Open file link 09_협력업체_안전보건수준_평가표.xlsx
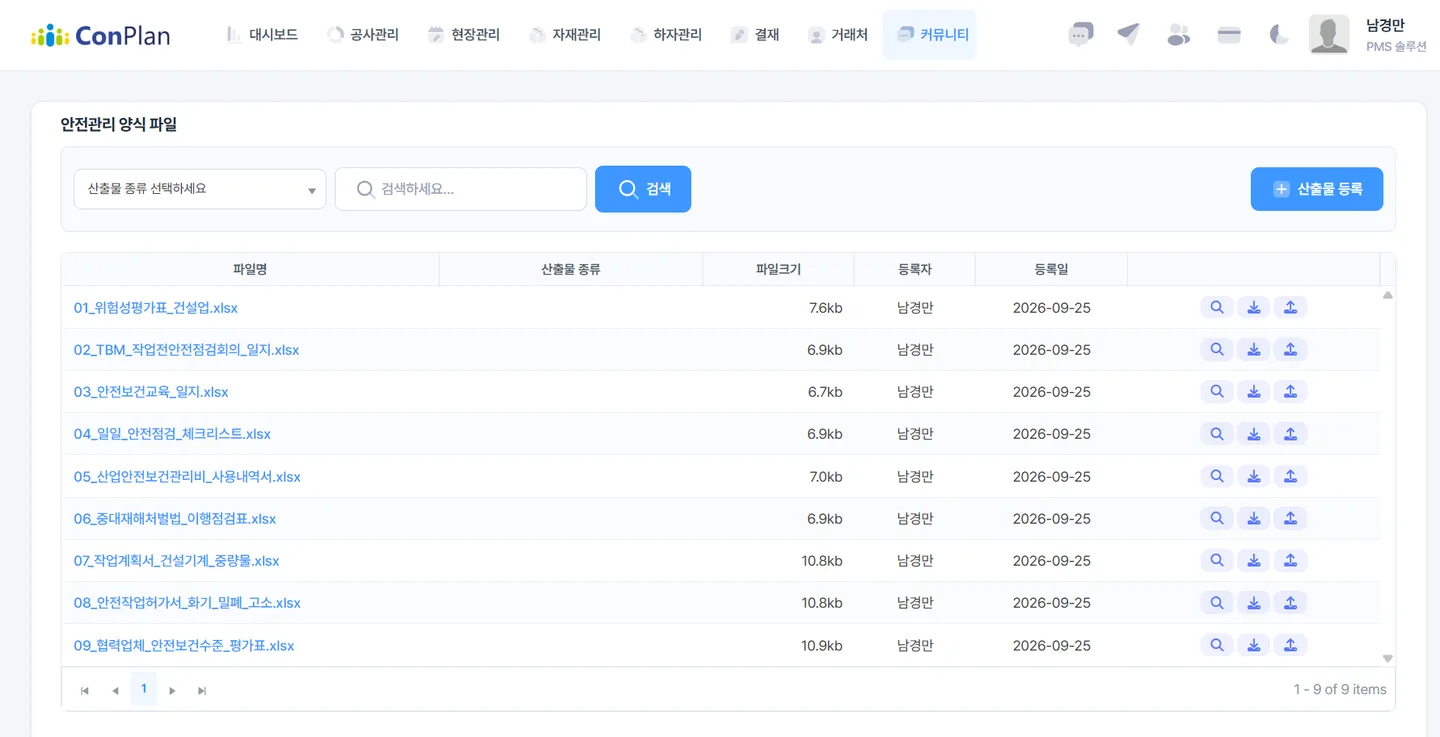 (184, 646)
